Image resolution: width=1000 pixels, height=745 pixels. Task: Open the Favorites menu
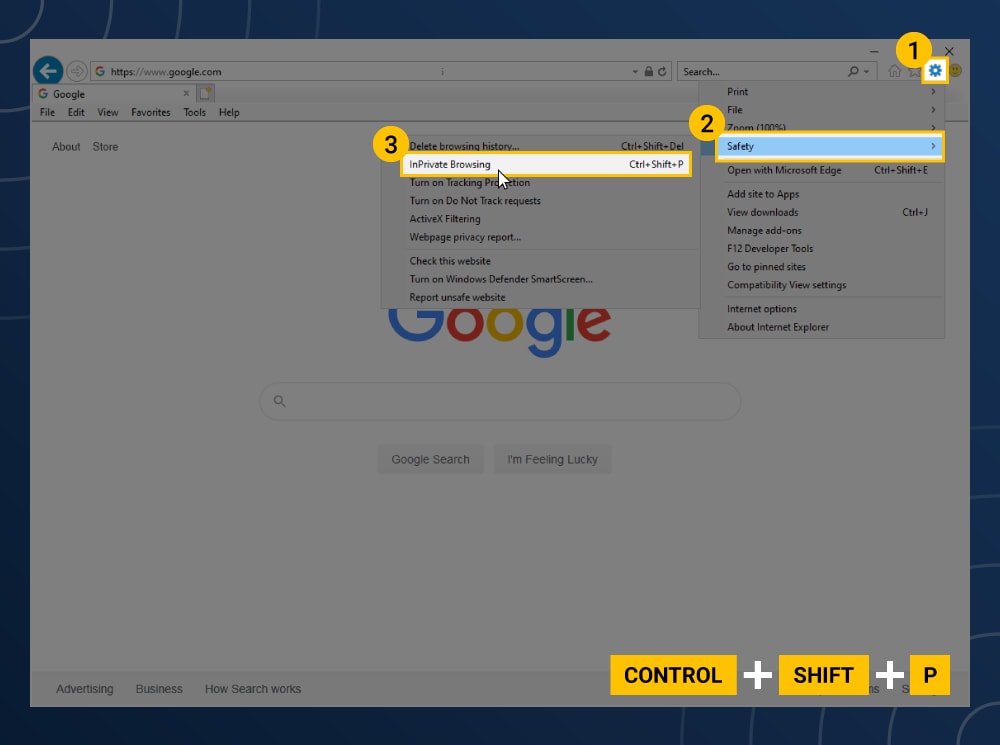tap(151, 112)
